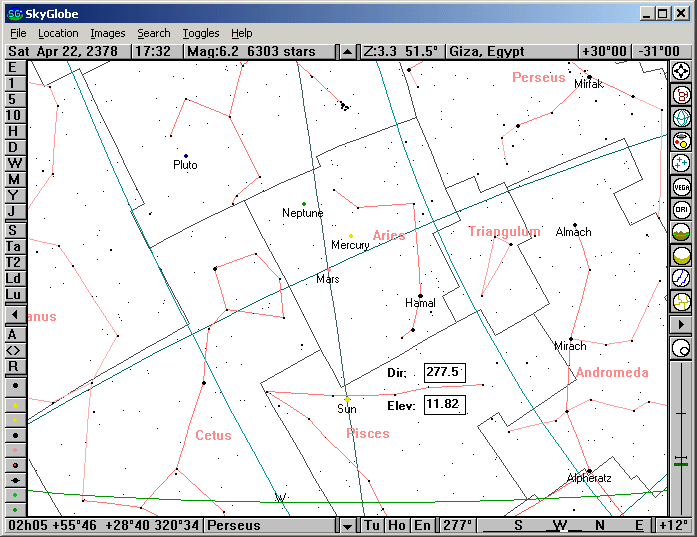
Task: Click the S-W-N-E compass direction bar
Action: point(575,525)
